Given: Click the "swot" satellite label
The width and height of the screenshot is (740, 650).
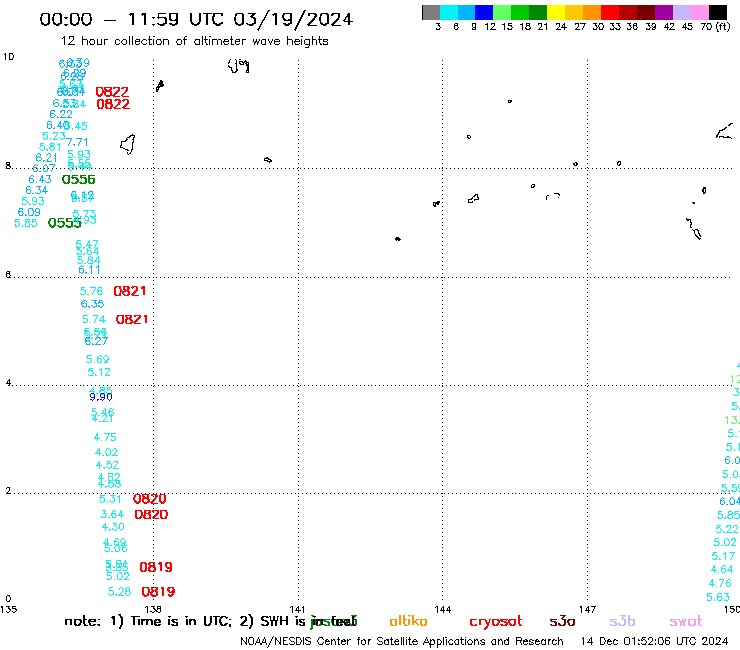Looking at the screenshot, I should (x=685, y=622).
